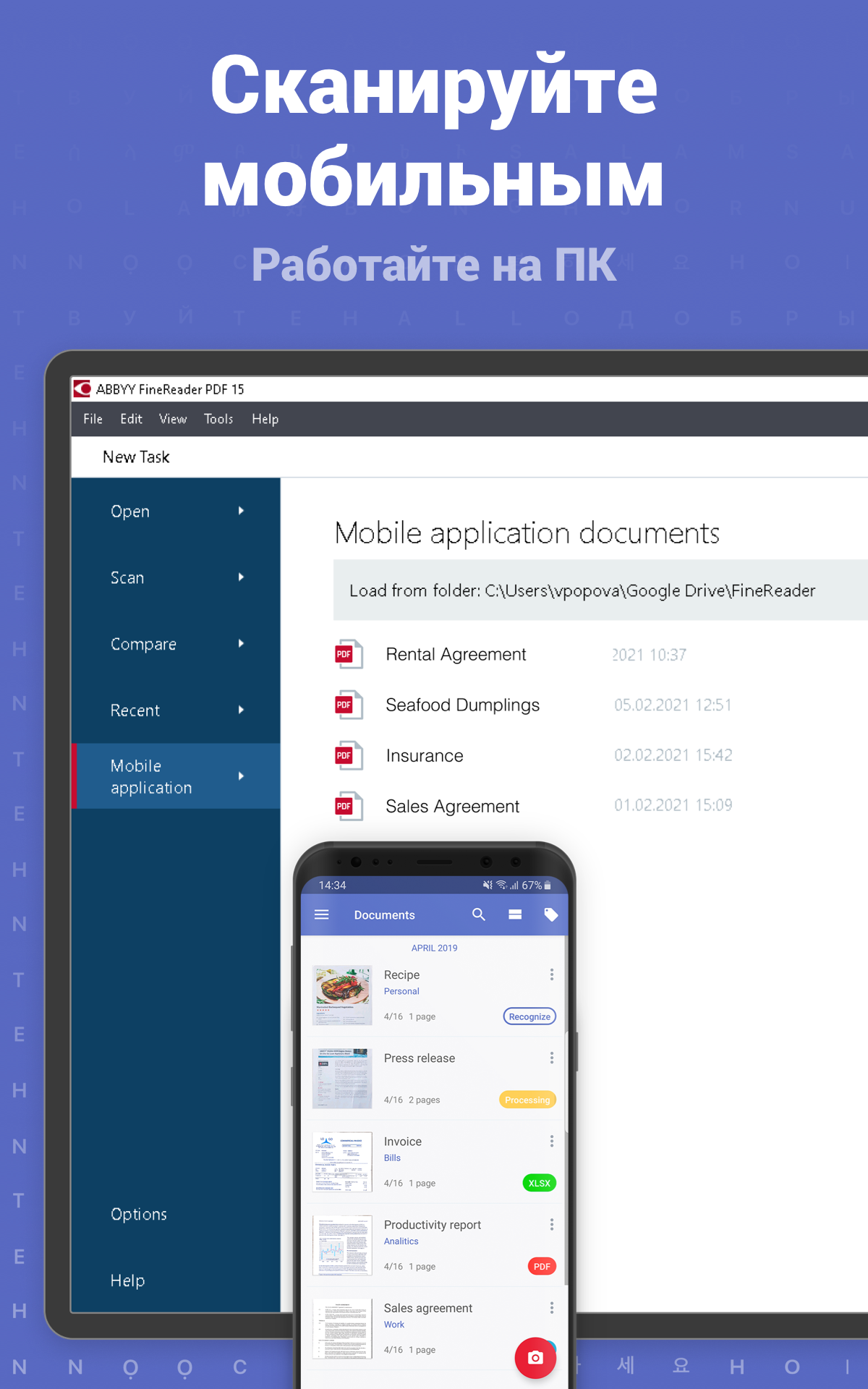Image resolution: width=868 pixels, height=1389 pixels.
Task: Expand the Mobile application arrow
Action: (241, 776)
